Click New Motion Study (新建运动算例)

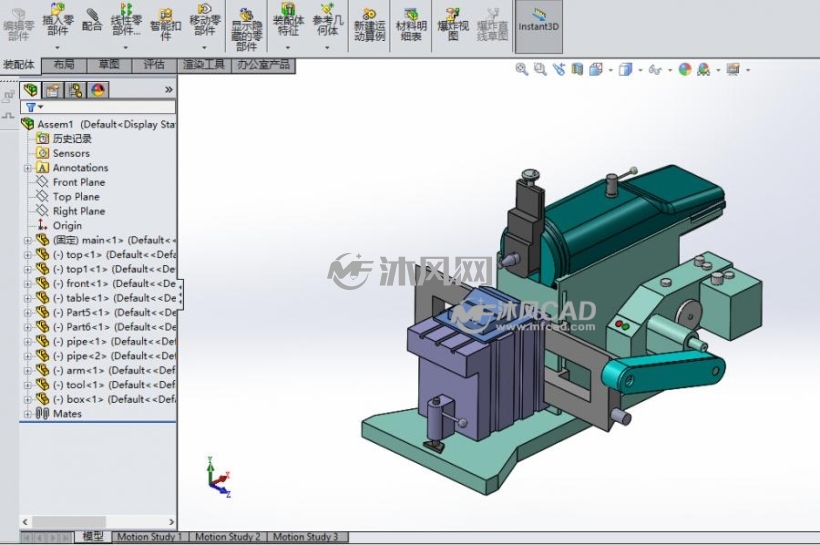[369, 25]
